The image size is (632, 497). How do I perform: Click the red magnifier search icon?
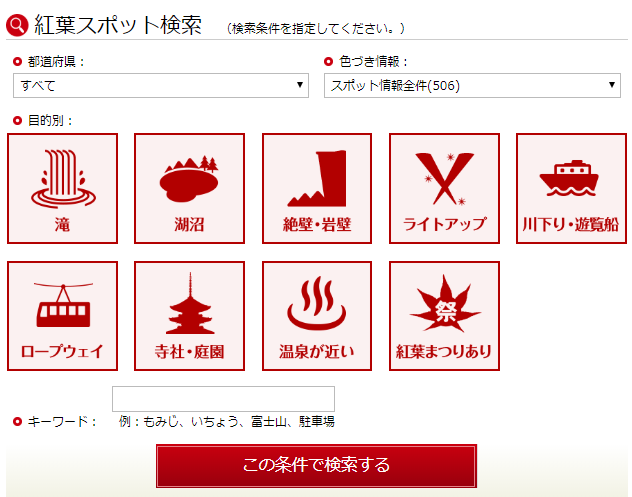[17, 25]
